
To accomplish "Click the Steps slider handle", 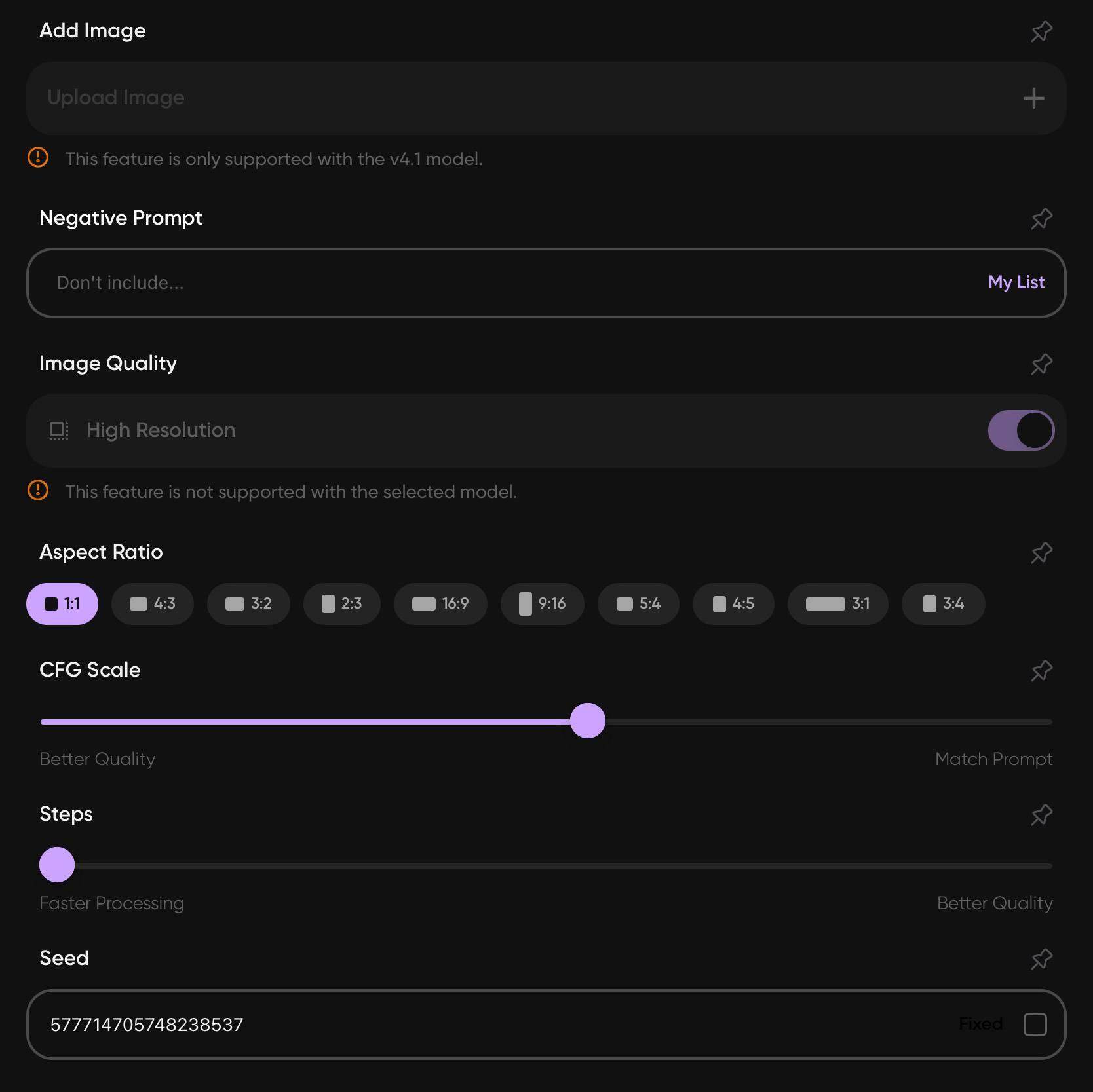I will [x=57, y=865].
